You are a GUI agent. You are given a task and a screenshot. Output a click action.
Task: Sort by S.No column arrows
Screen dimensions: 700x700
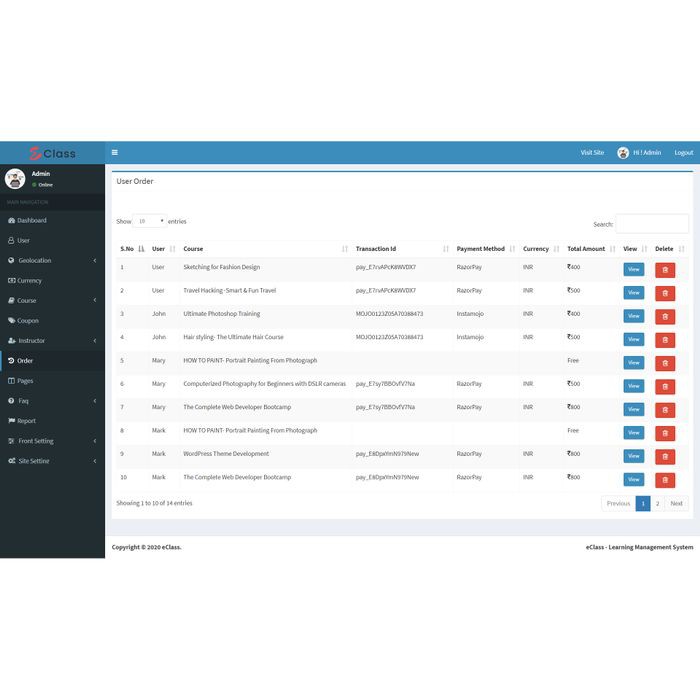tap(141, 249)
